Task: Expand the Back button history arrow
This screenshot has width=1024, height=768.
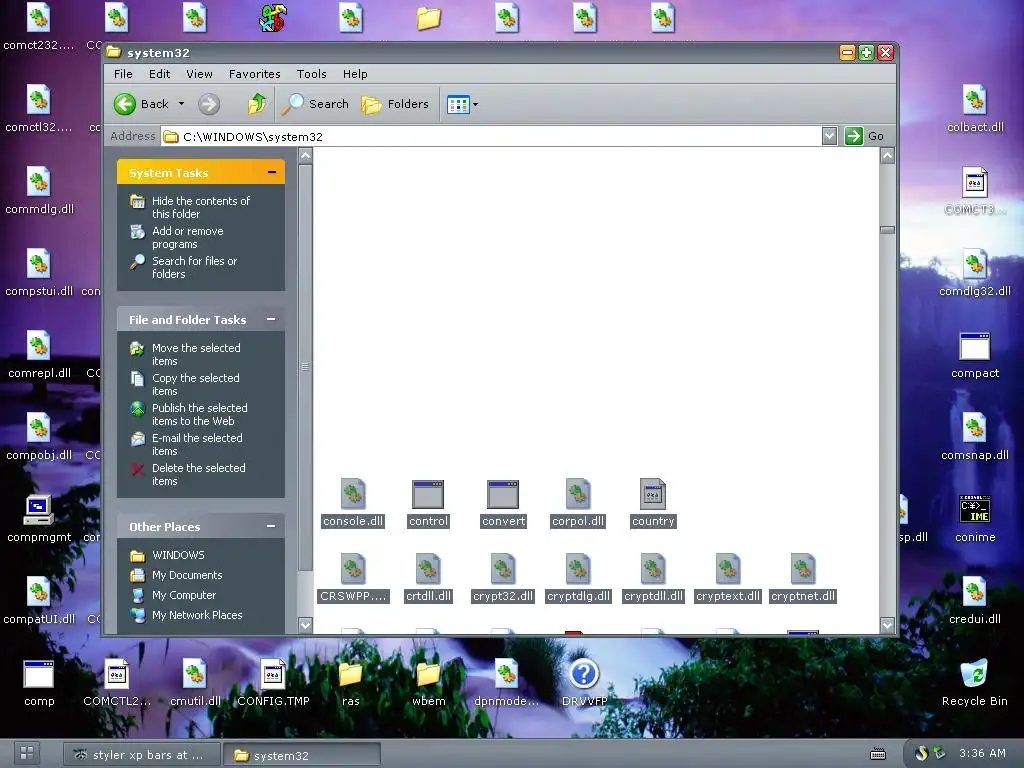Action: click(182, 104)
